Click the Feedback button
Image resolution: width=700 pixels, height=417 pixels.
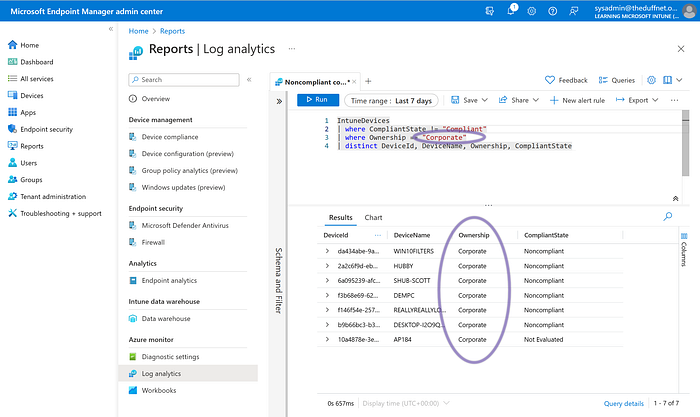pos(566,80)
